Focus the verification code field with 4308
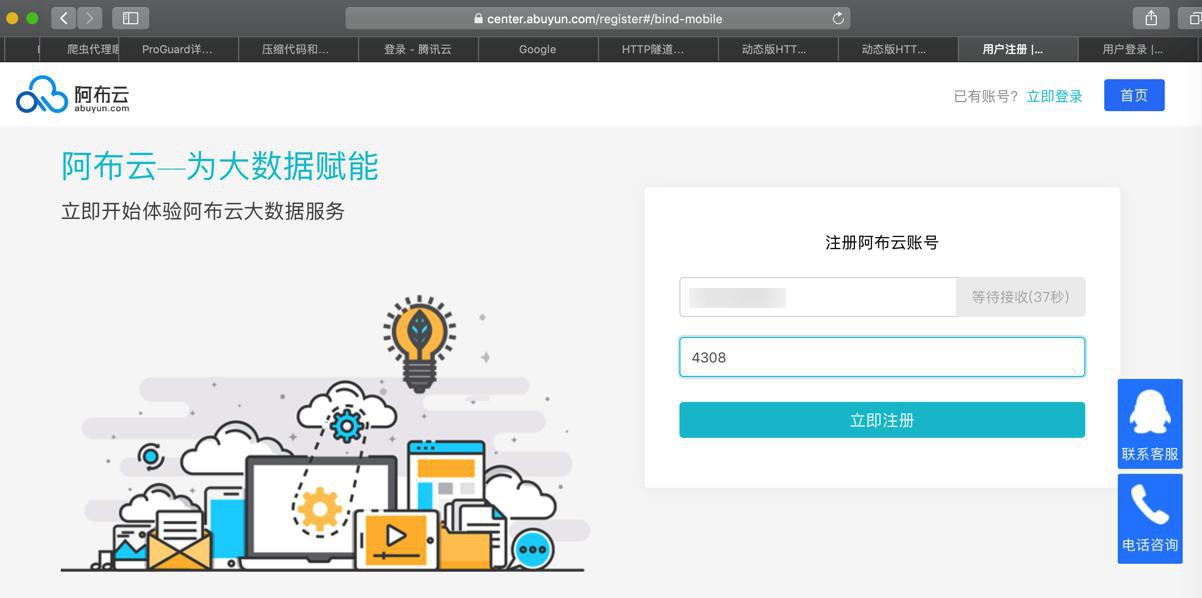1202x598 pixels. click(882, 357)
